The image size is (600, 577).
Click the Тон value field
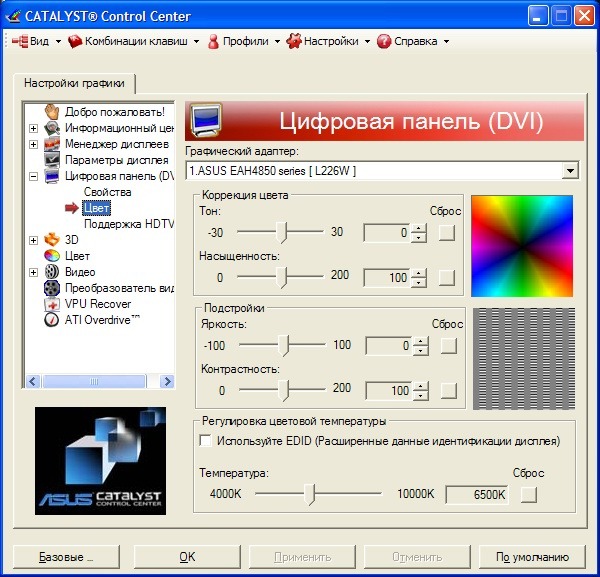[x=386, y=233]
